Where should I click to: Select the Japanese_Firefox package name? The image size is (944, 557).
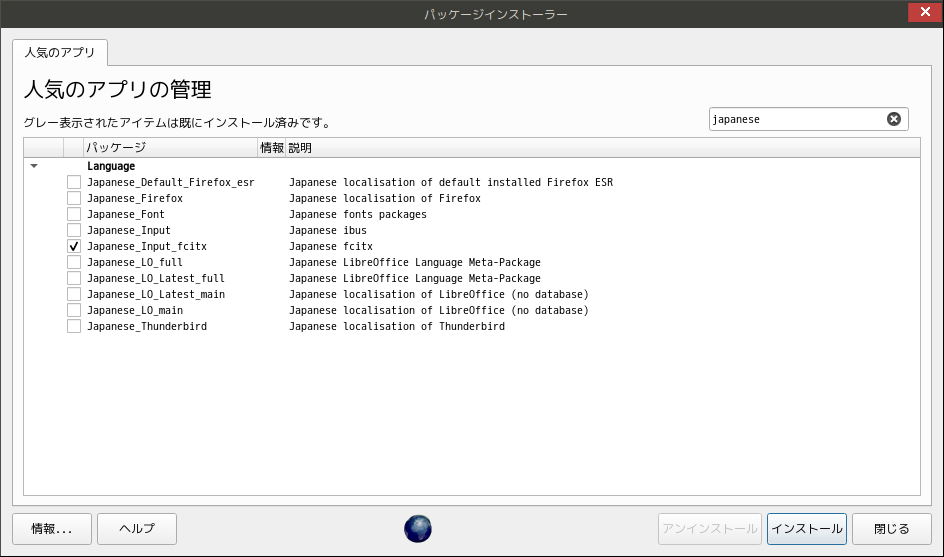(135, 198)
